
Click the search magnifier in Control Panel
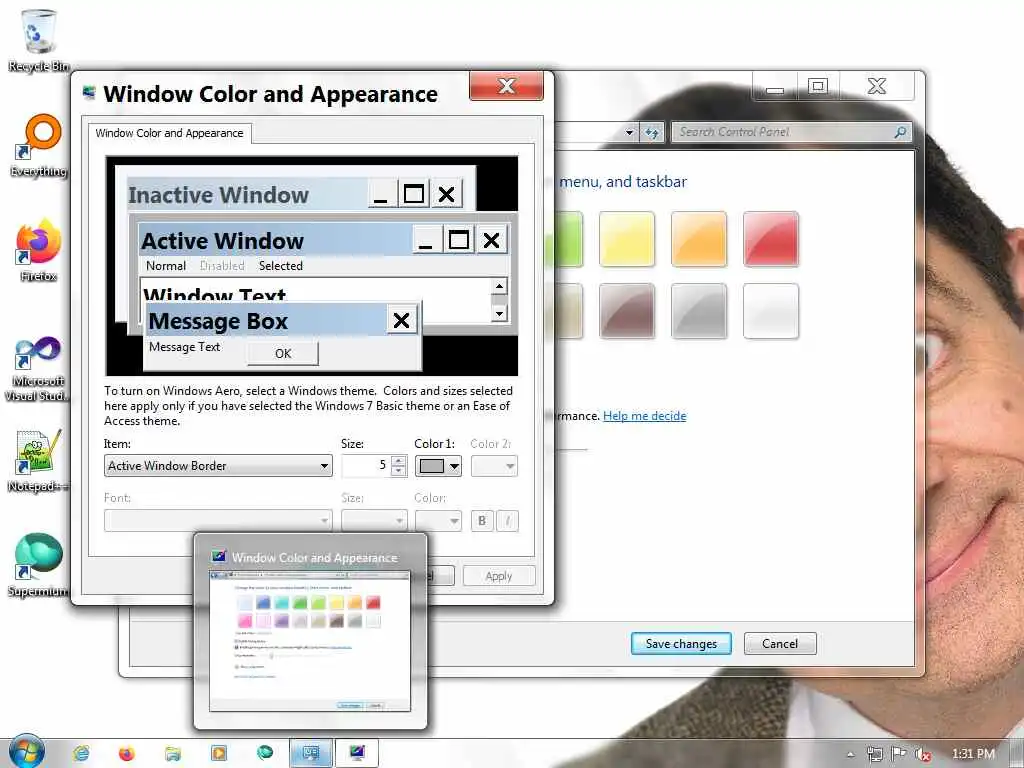pyautogui.click(x=900, y=132)
